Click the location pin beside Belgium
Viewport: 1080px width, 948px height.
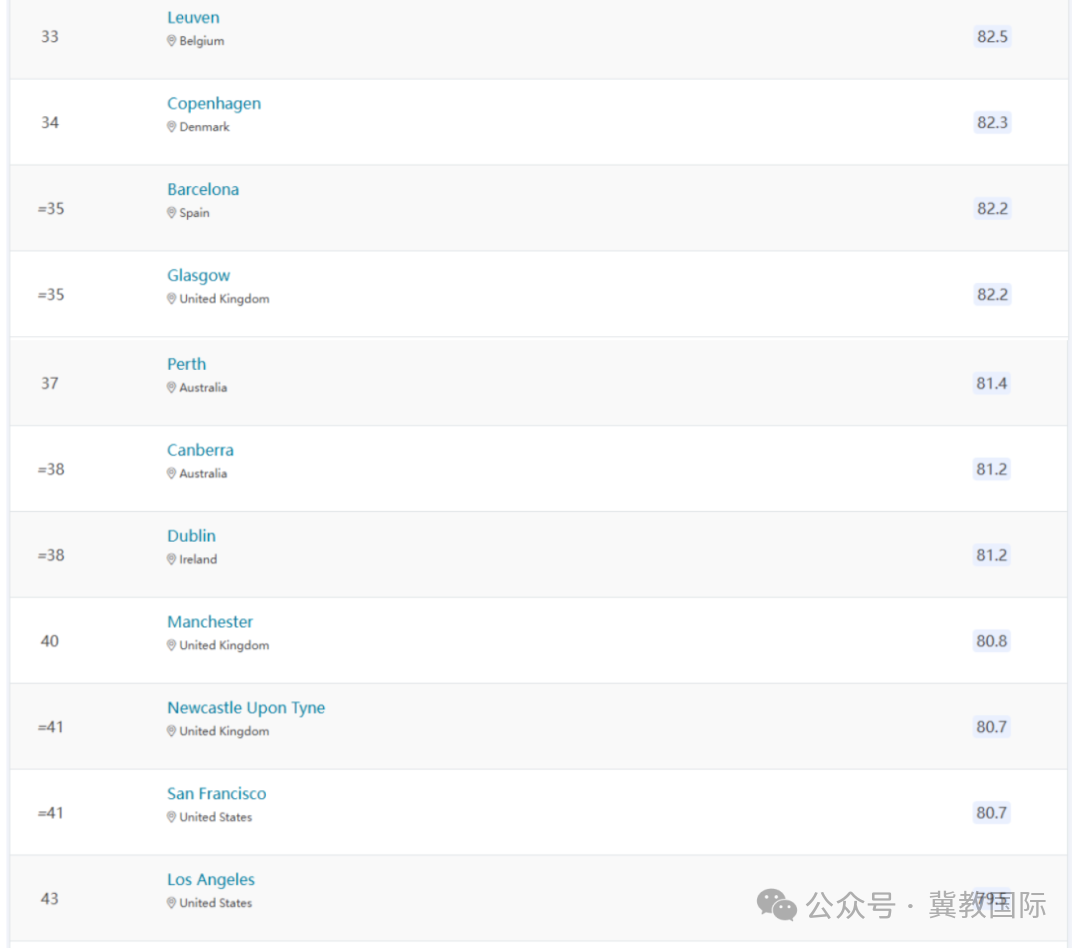[x=172, y=41]
